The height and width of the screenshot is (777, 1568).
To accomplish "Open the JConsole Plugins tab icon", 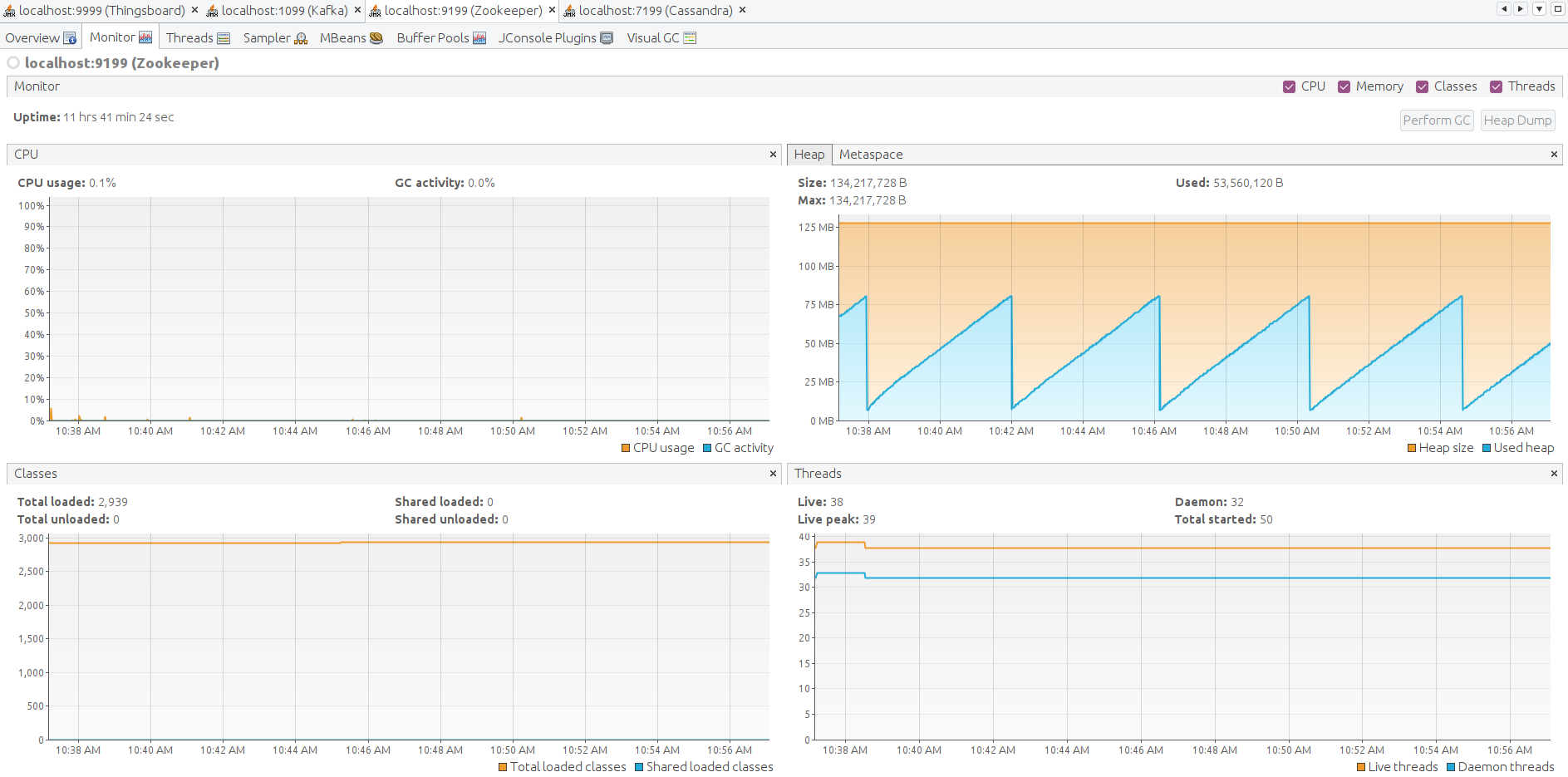I will [x=607, y=38].
